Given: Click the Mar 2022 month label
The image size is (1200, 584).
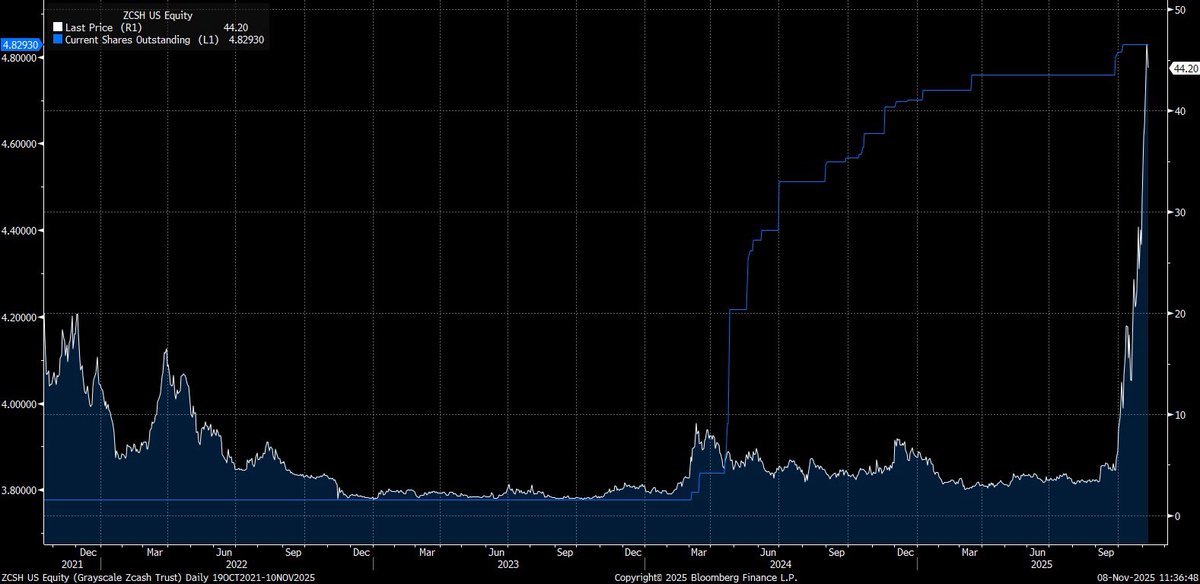Looking at the screenshot, I should (x=155, y=551).
